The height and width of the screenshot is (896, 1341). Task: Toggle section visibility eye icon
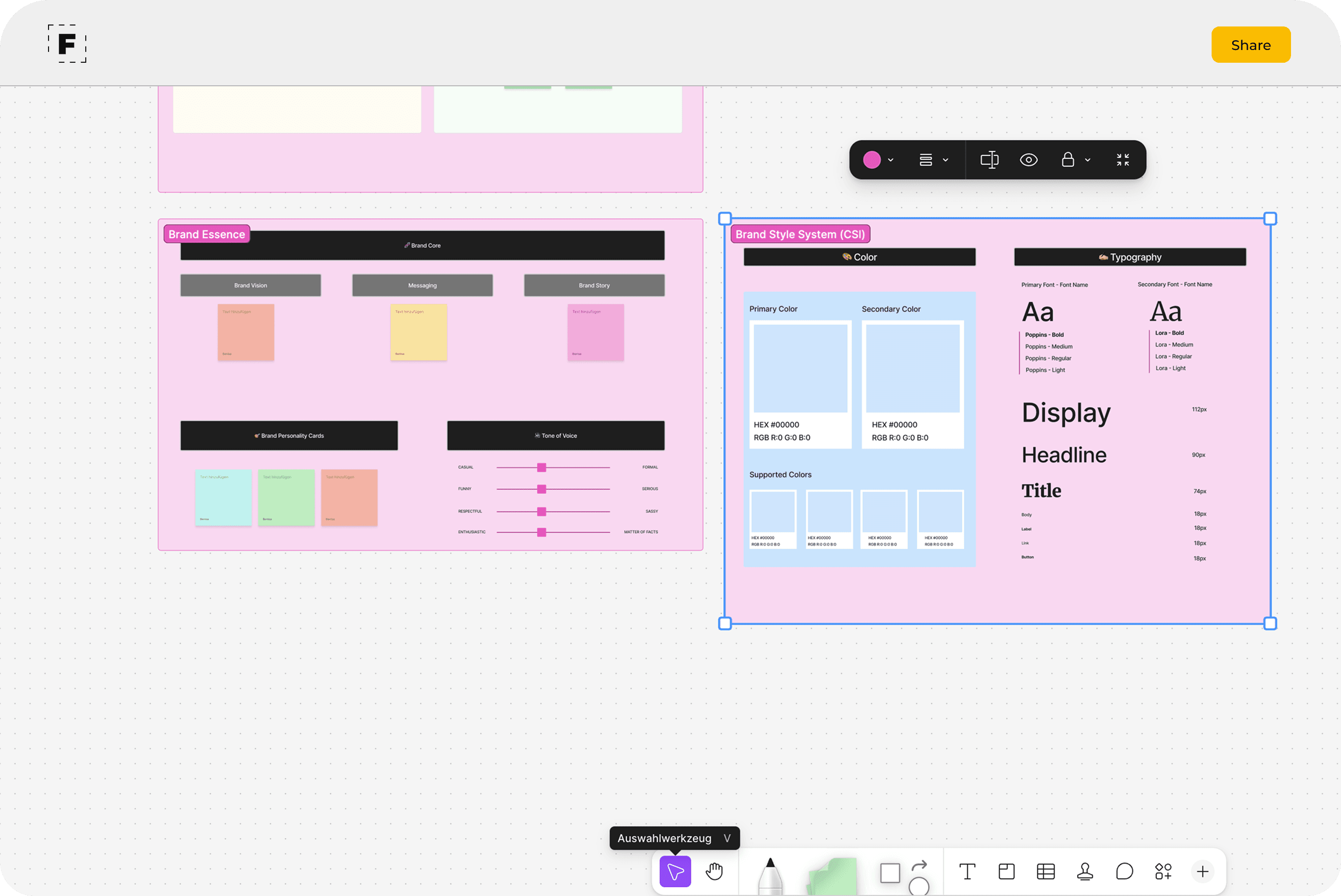pyautogui.click(x=1028, y=160)
